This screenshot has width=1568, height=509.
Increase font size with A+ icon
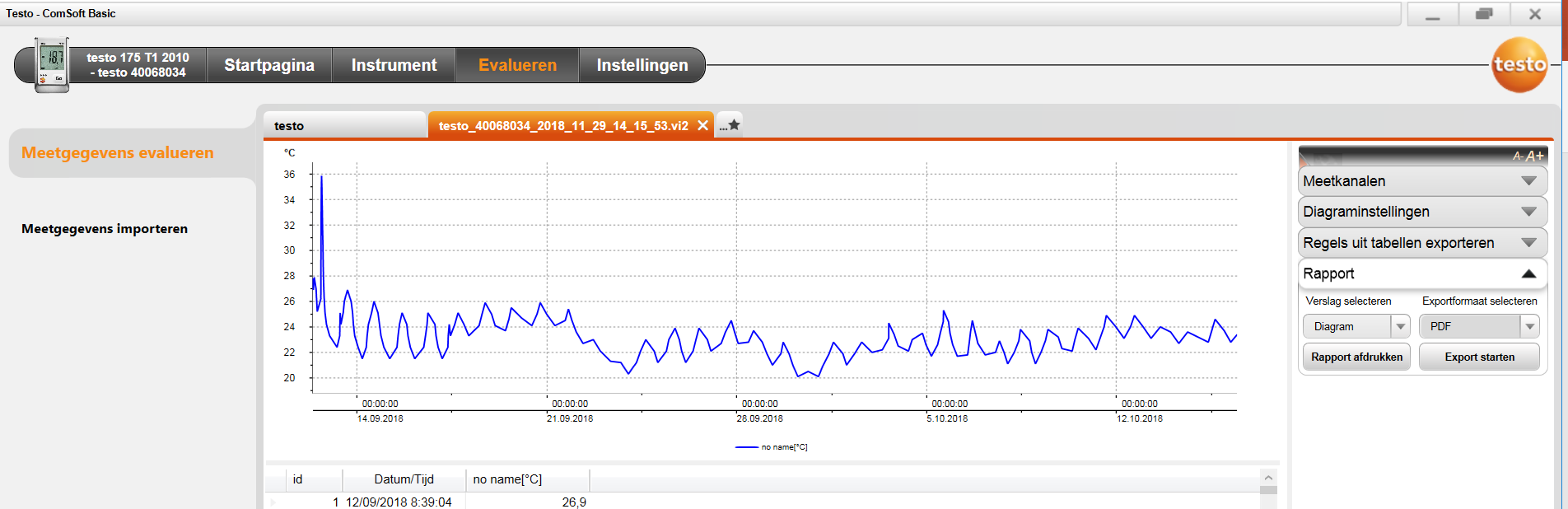pyautogui.click(x=1534, y=156)
